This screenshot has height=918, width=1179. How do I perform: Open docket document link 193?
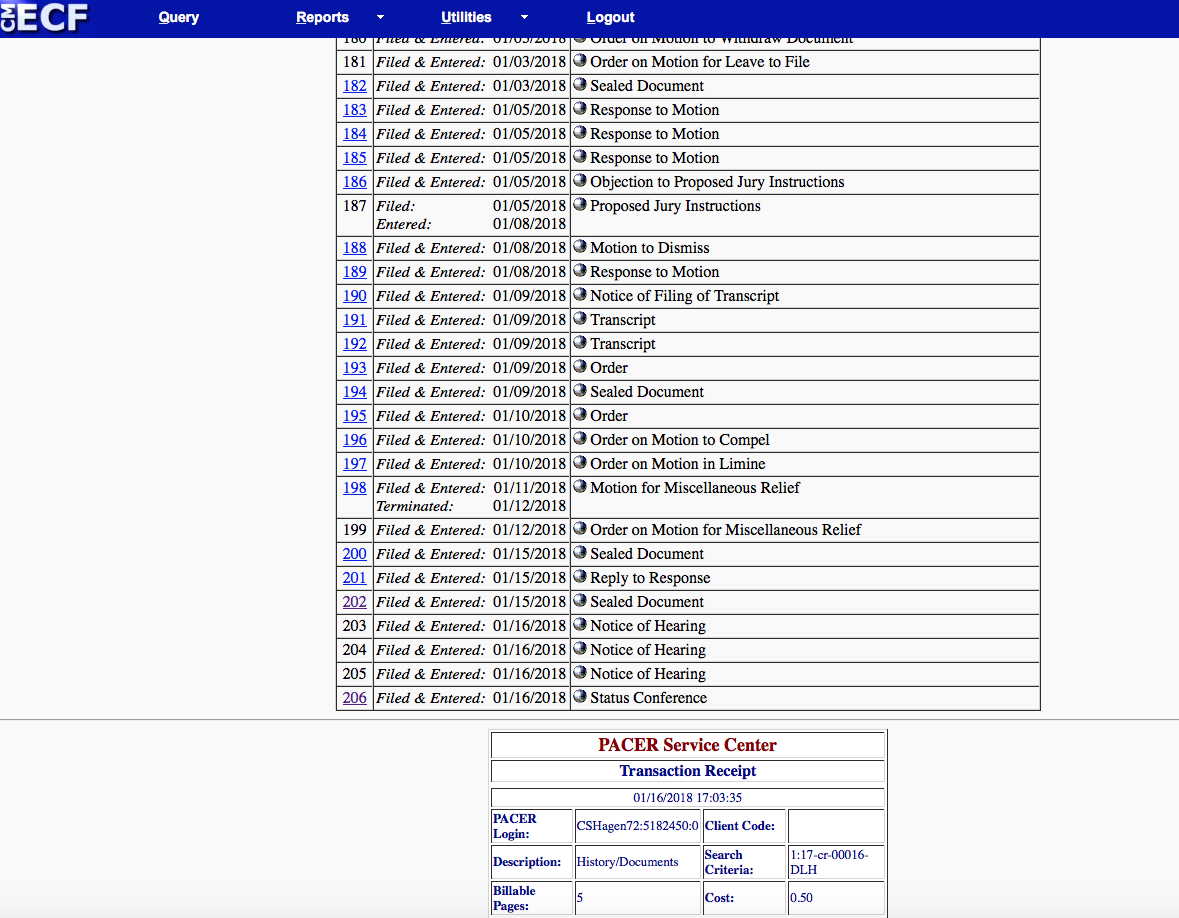(x=355, y=368)
